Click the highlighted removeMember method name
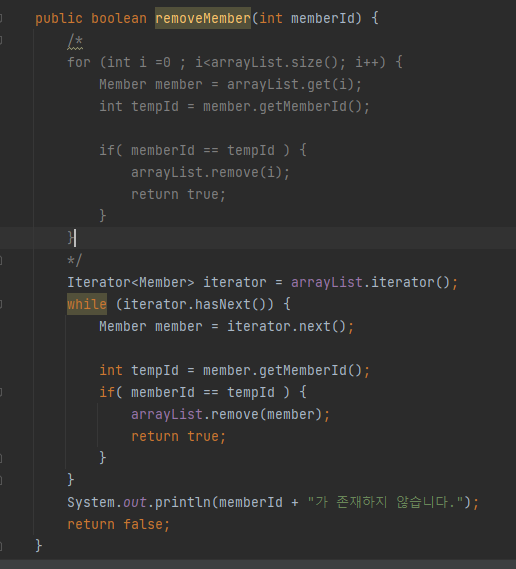 tap(203, 18)
